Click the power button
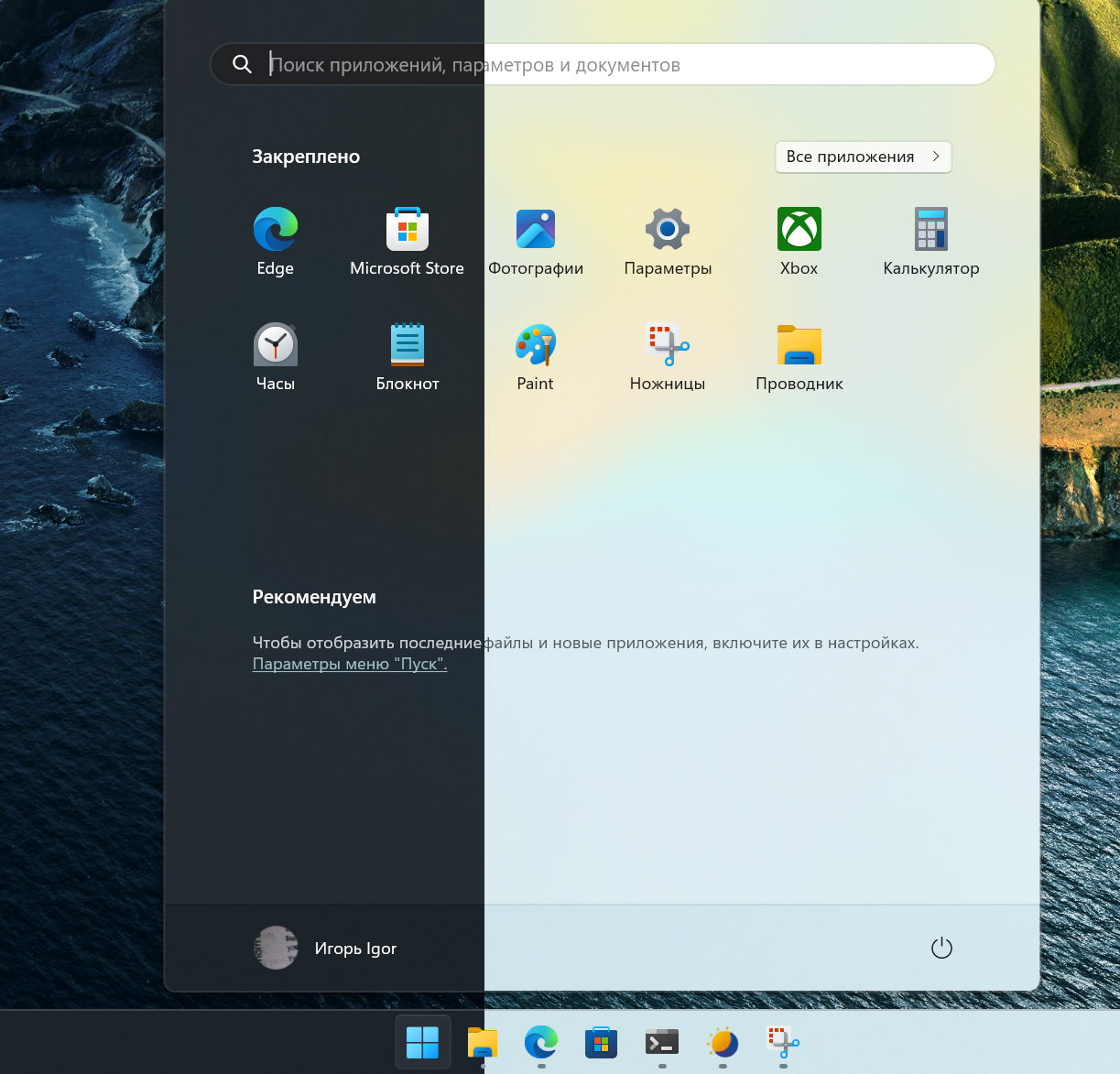 point(941,949)
